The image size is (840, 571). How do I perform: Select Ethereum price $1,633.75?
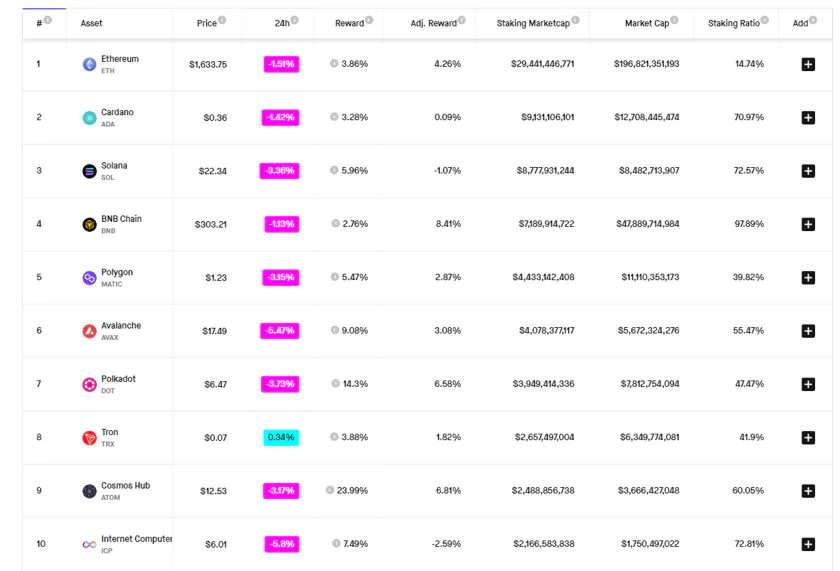[x=208, y=64]
